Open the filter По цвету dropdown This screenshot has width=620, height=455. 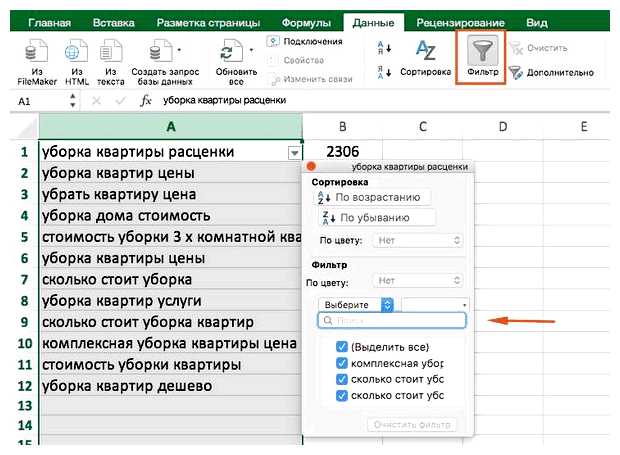(x=418, y=281)
